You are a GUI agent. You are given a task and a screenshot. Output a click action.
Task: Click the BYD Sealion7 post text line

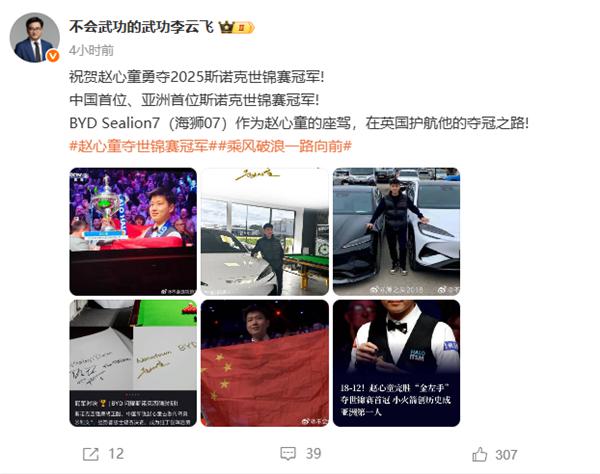(299, 123)
